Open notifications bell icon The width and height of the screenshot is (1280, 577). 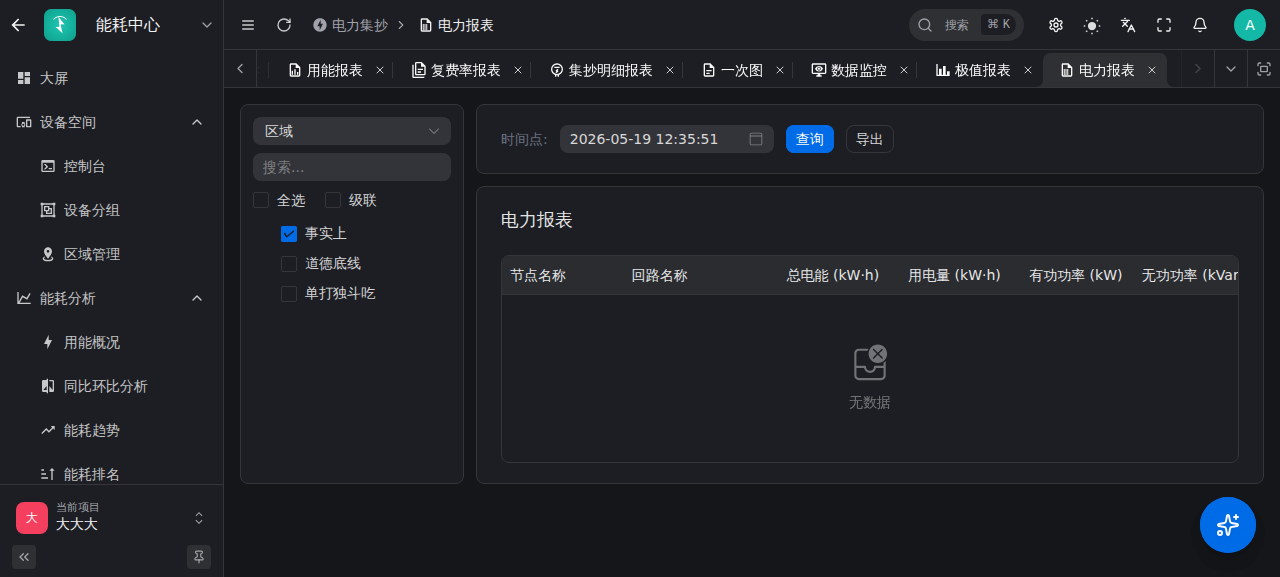(1200, 25)
